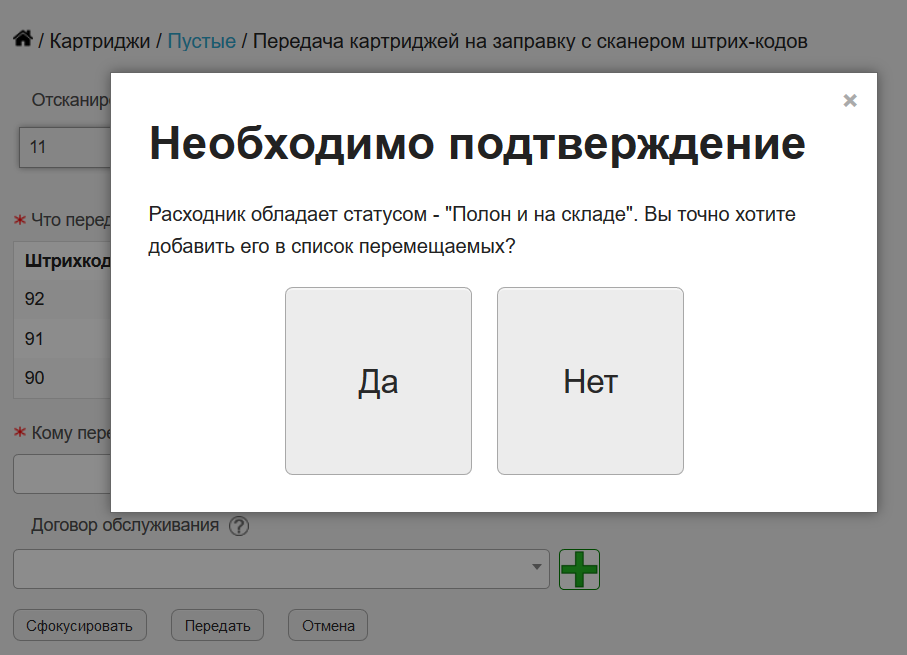Click the Отмена button
Viewport: 907px width, 655px height.
(328, 625)
